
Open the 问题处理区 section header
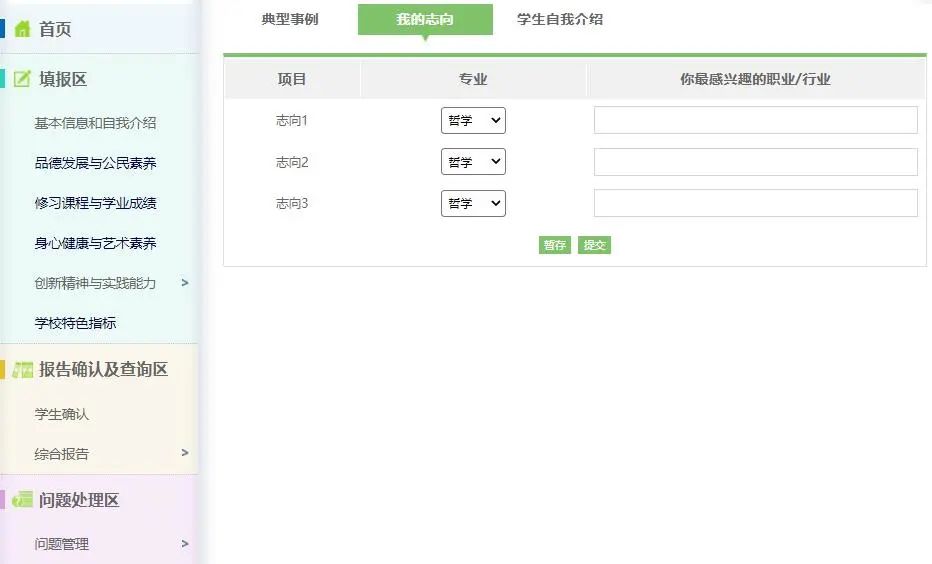pos(79,500)
